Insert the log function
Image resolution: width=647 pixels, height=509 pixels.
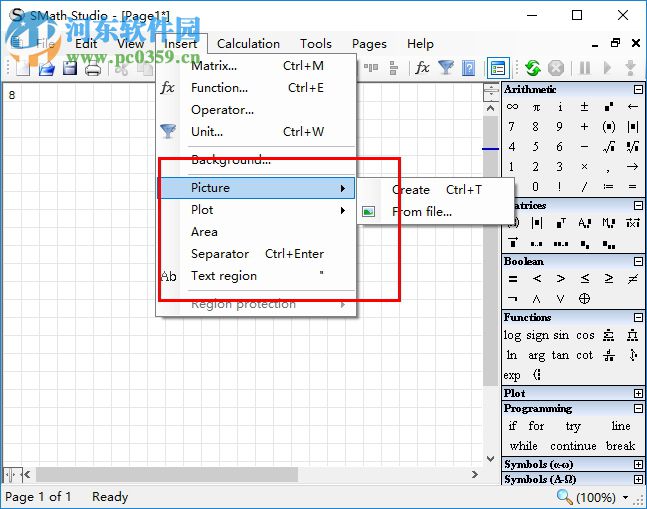tap(512, 335)
